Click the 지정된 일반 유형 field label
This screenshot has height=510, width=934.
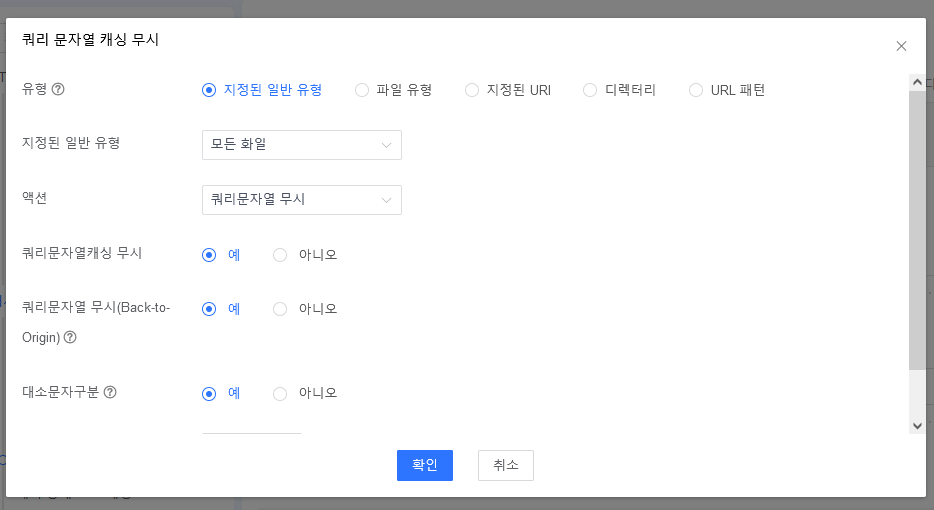pyautogui.click(x=71, y=143)
